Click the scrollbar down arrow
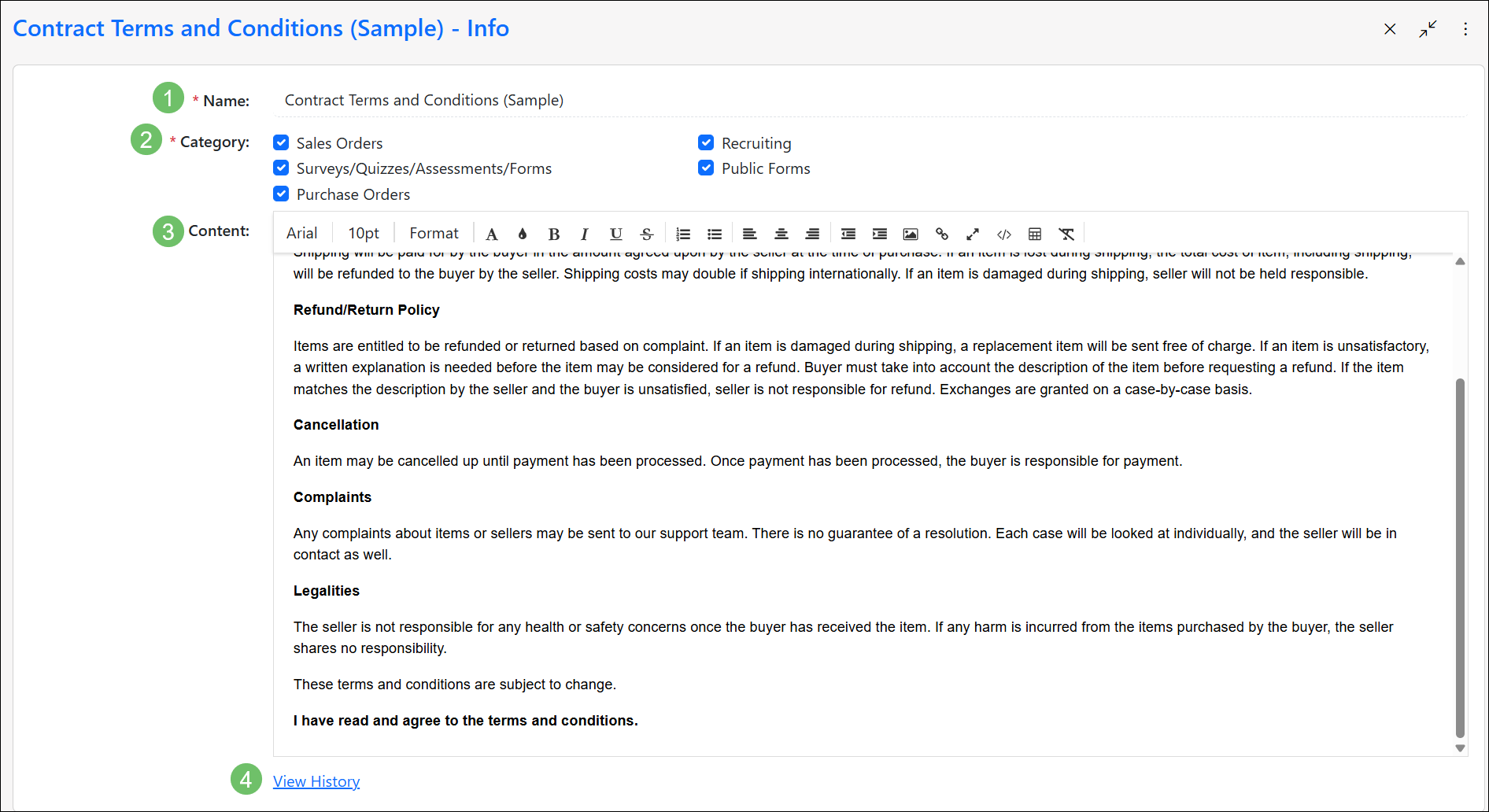1489x812 pixels. (x=1460, y=748)
